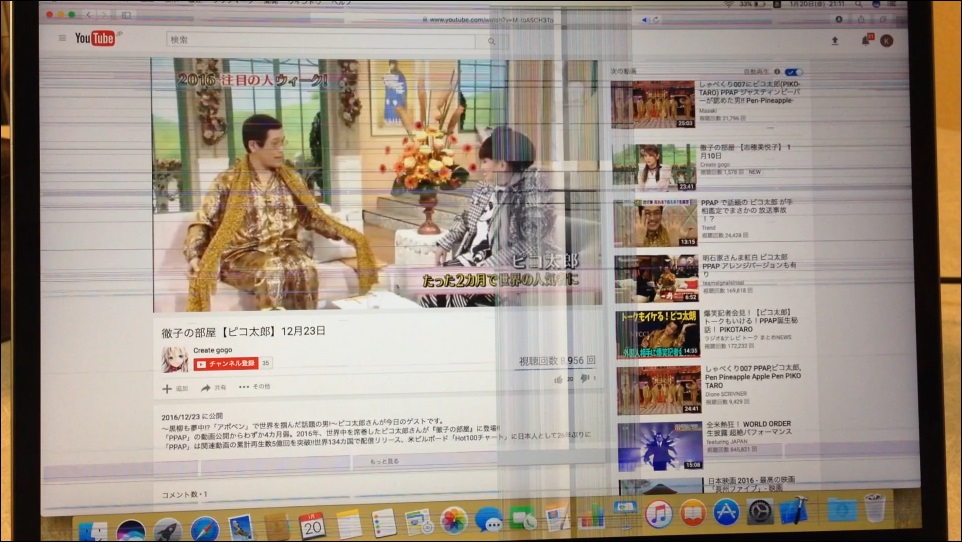Open Calendar showing 20 in Dock
962x542 pixels.
[312, 525]
